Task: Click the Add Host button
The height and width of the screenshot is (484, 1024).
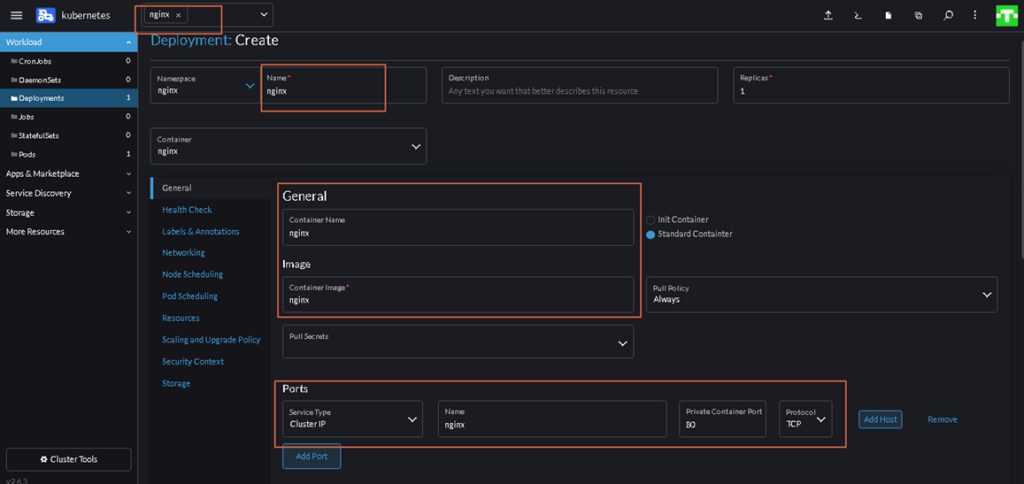Action: pos(880,419)
